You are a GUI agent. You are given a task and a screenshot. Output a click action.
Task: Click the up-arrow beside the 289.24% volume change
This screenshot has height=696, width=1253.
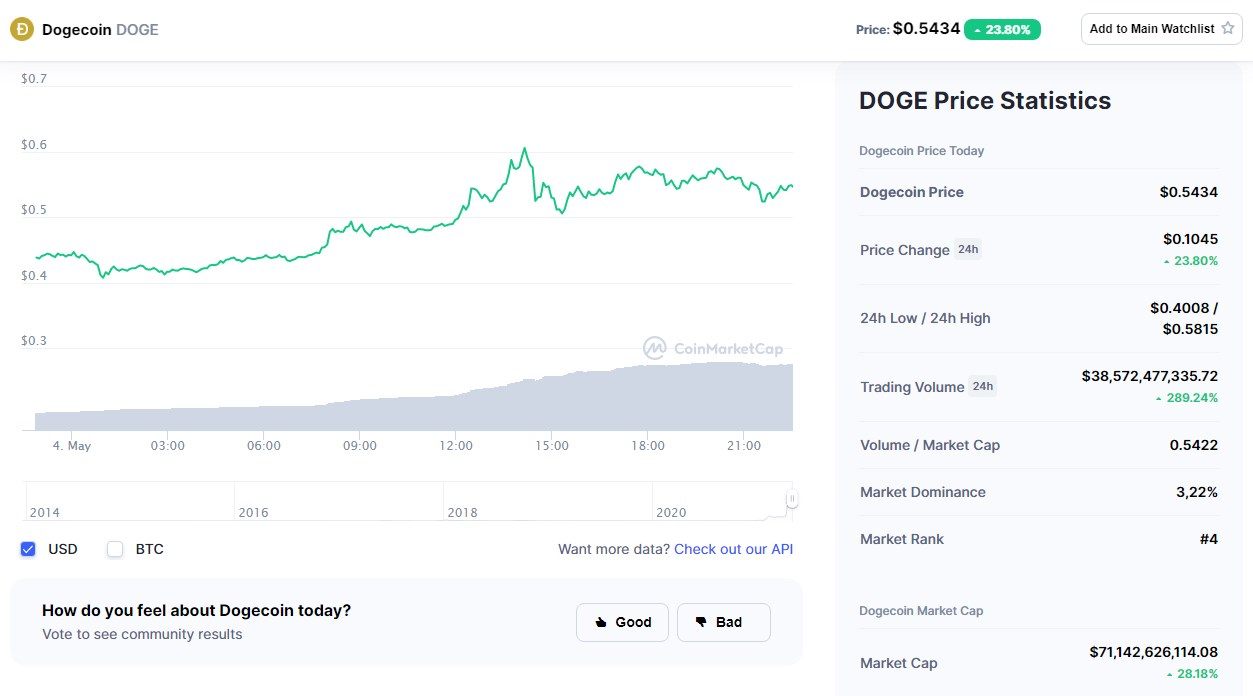tap(1159, 398)
